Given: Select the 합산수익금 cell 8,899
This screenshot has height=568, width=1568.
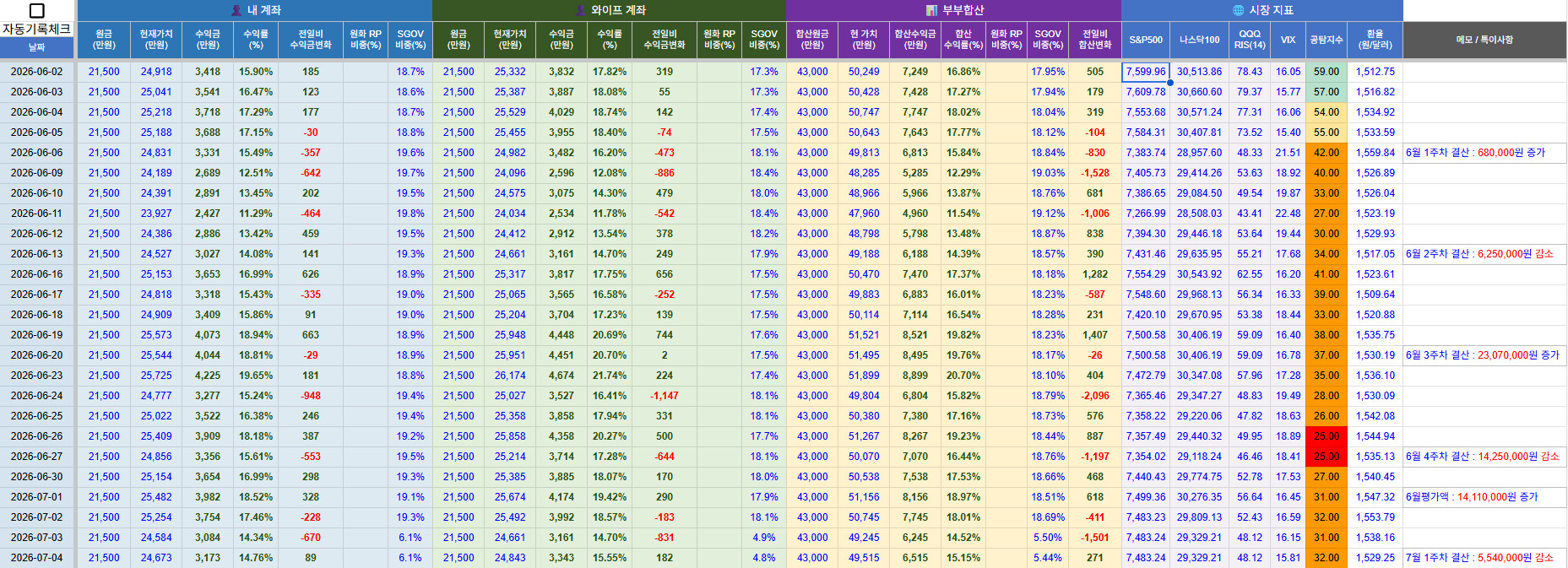Looking at the screenshot, I should (x=915, y=376).
